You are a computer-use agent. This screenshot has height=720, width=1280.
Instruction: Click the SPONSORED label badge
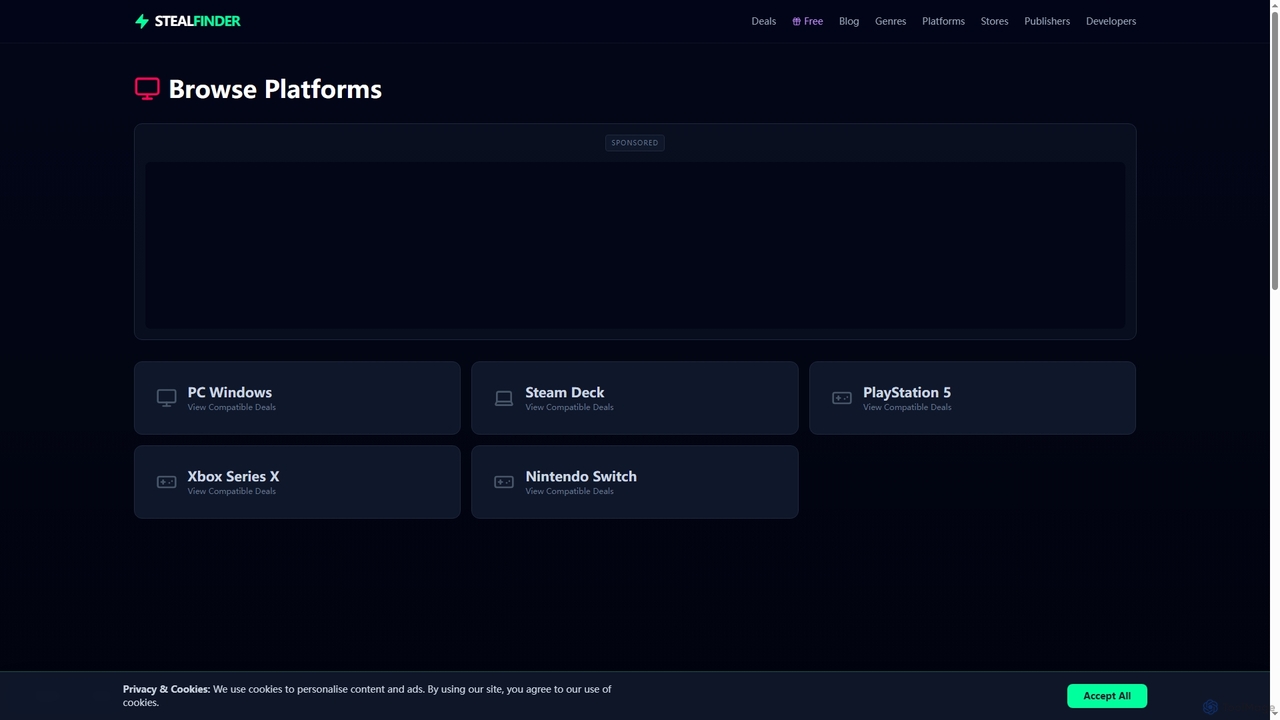coord(635,142)
